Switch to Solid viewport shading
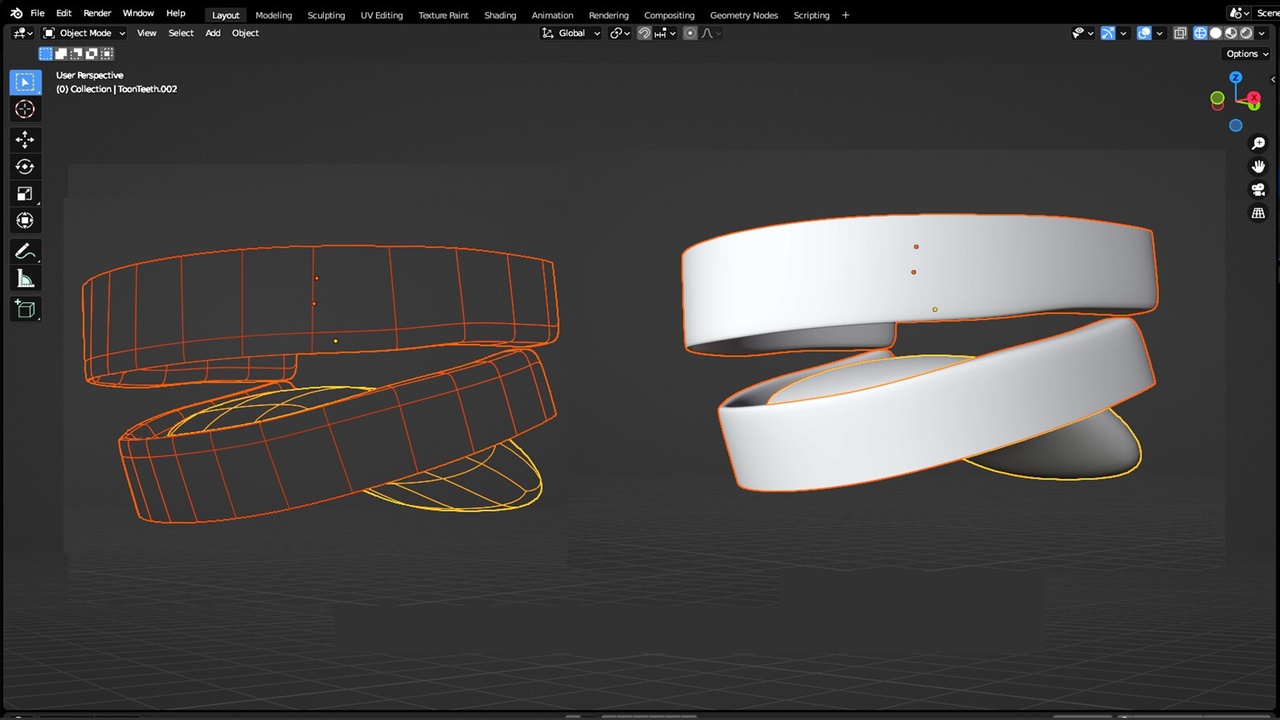The height and width of the screenshot is (720, 1280). pos(1216,33)
